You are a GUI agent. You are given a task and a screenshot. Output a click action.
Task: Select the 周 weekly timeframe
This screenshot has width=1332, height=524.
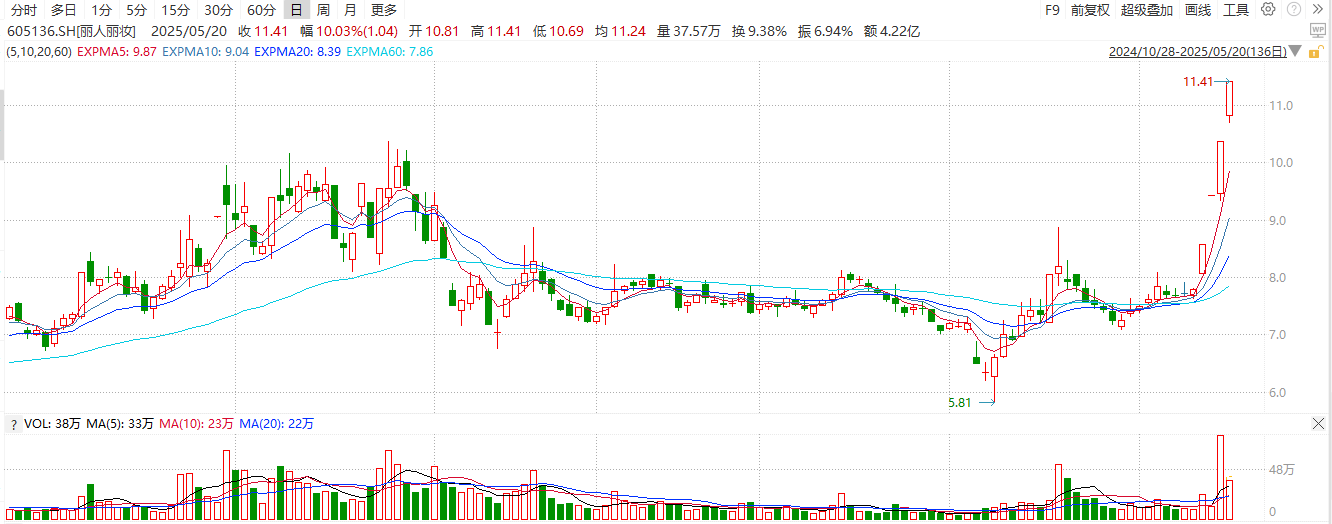click(x=323, y=10)
